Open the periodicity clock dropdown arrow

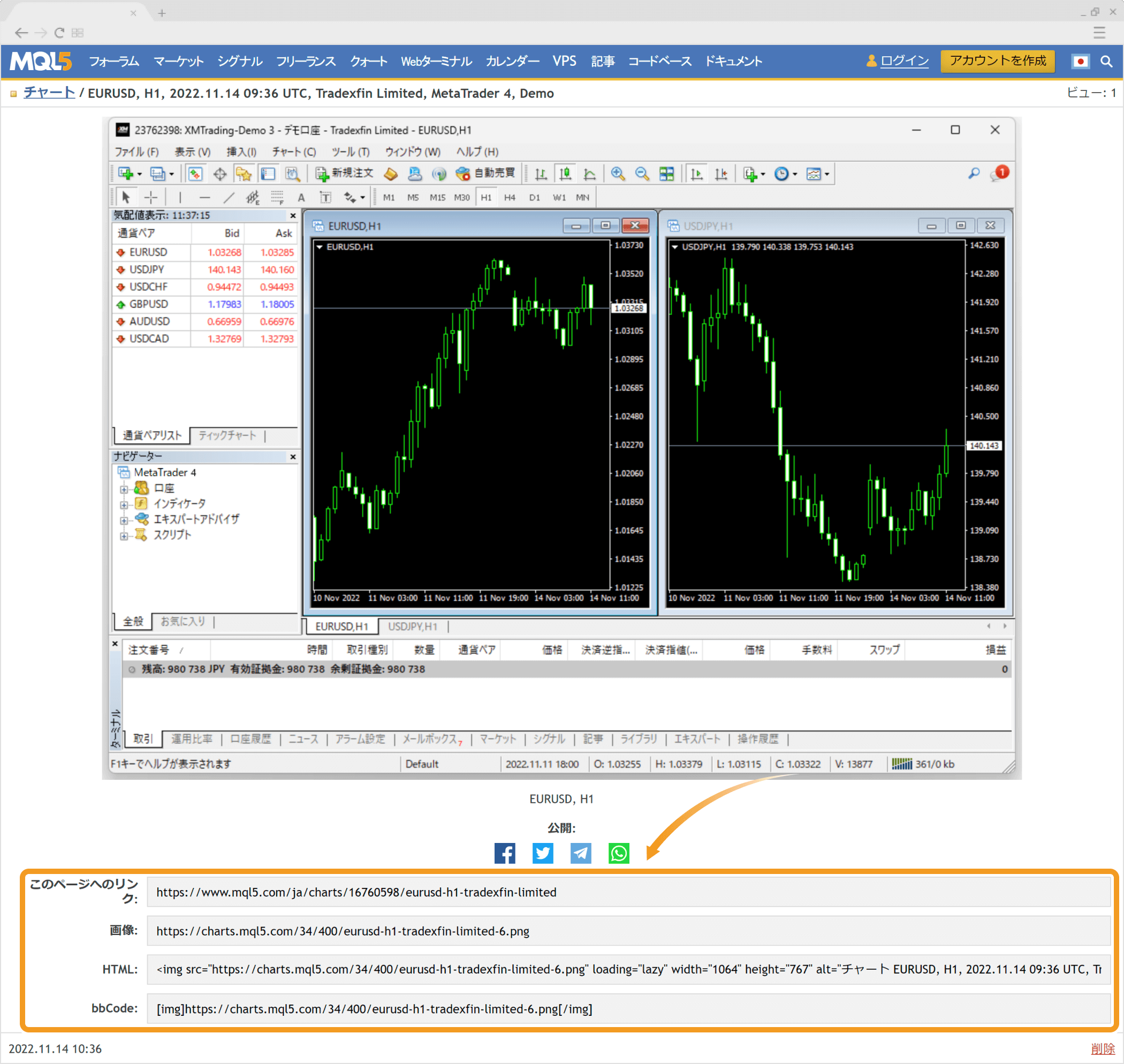(794, 174)
